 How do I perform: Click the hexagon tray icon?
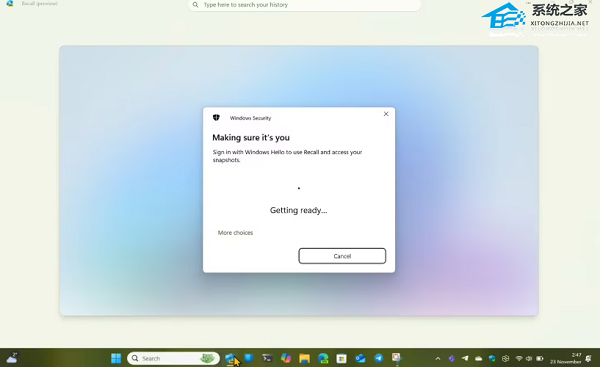coord(505,359)
